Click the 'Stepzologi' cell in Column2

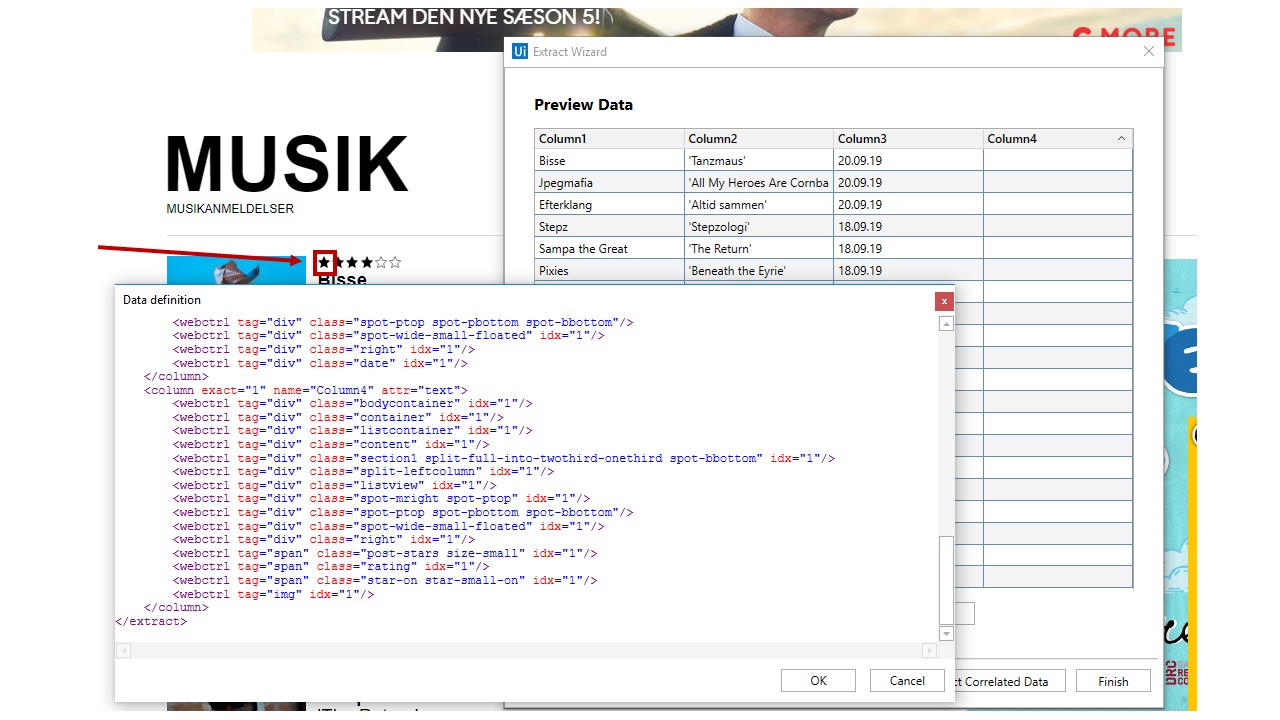pyautogui.click(x=759, y=227)
